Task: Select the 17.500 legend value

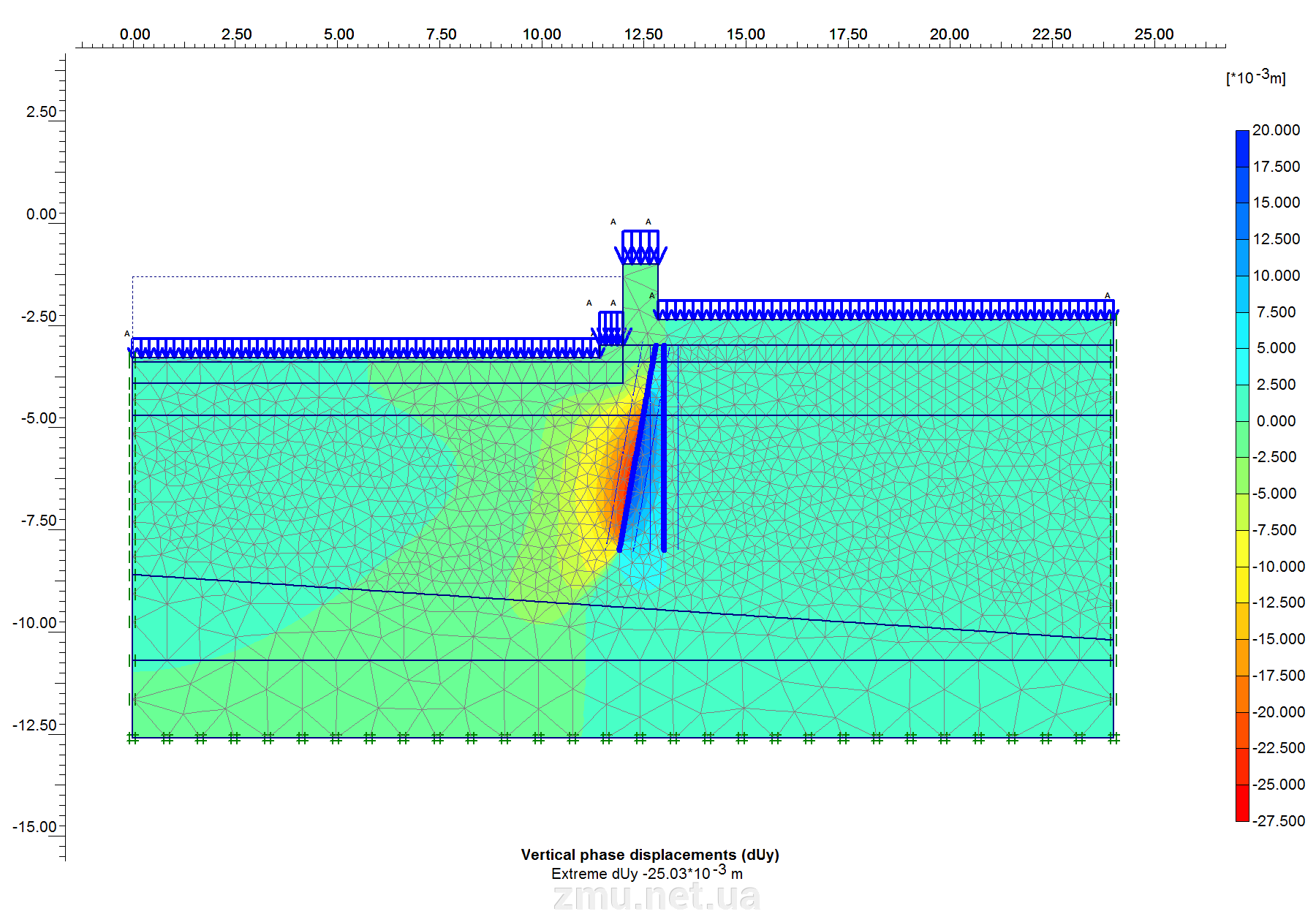Action: pyautogui.click(x=1276, y=167)
